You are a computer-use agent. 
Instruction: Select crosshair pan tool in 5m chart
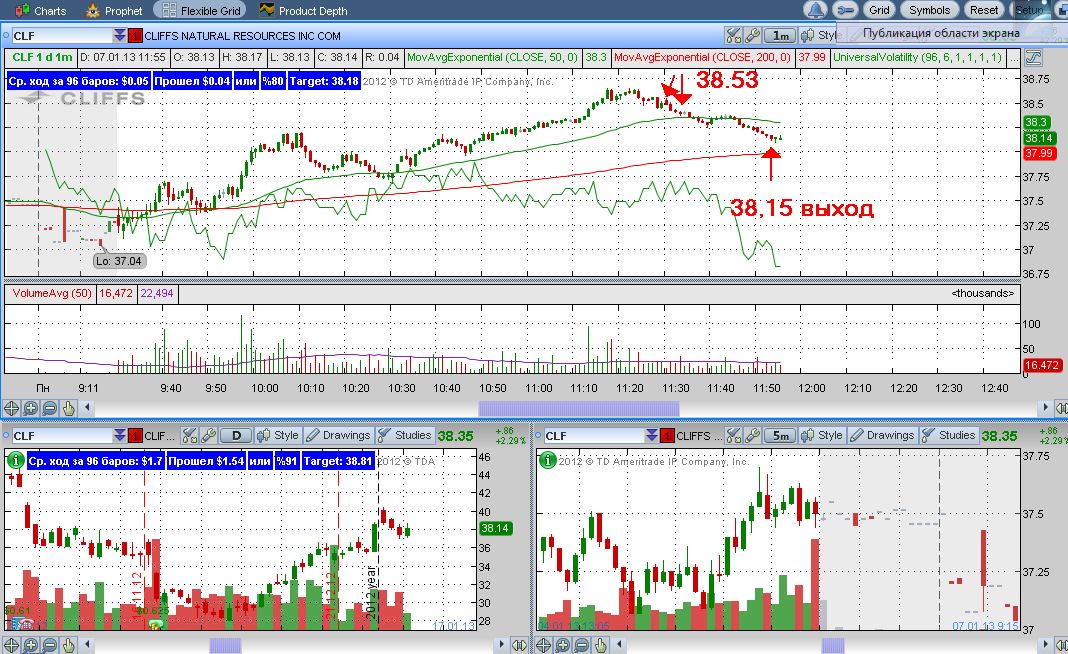click(543, 644)
